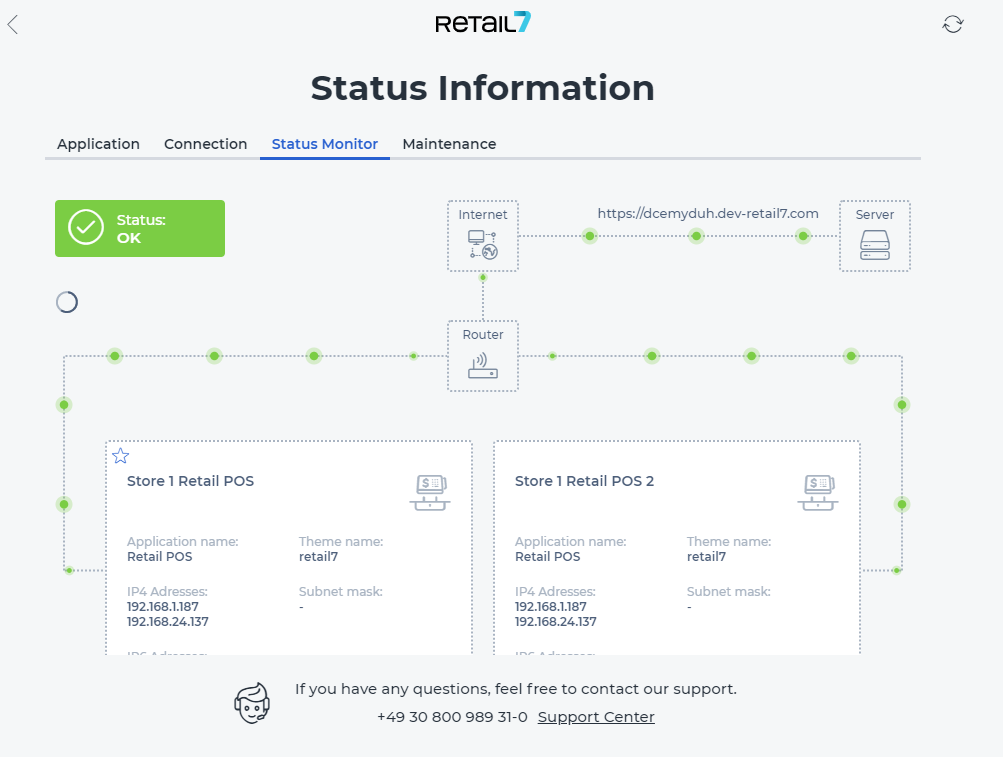Click theme name retail7 in Store 1 Retail POS

(319, 557)
